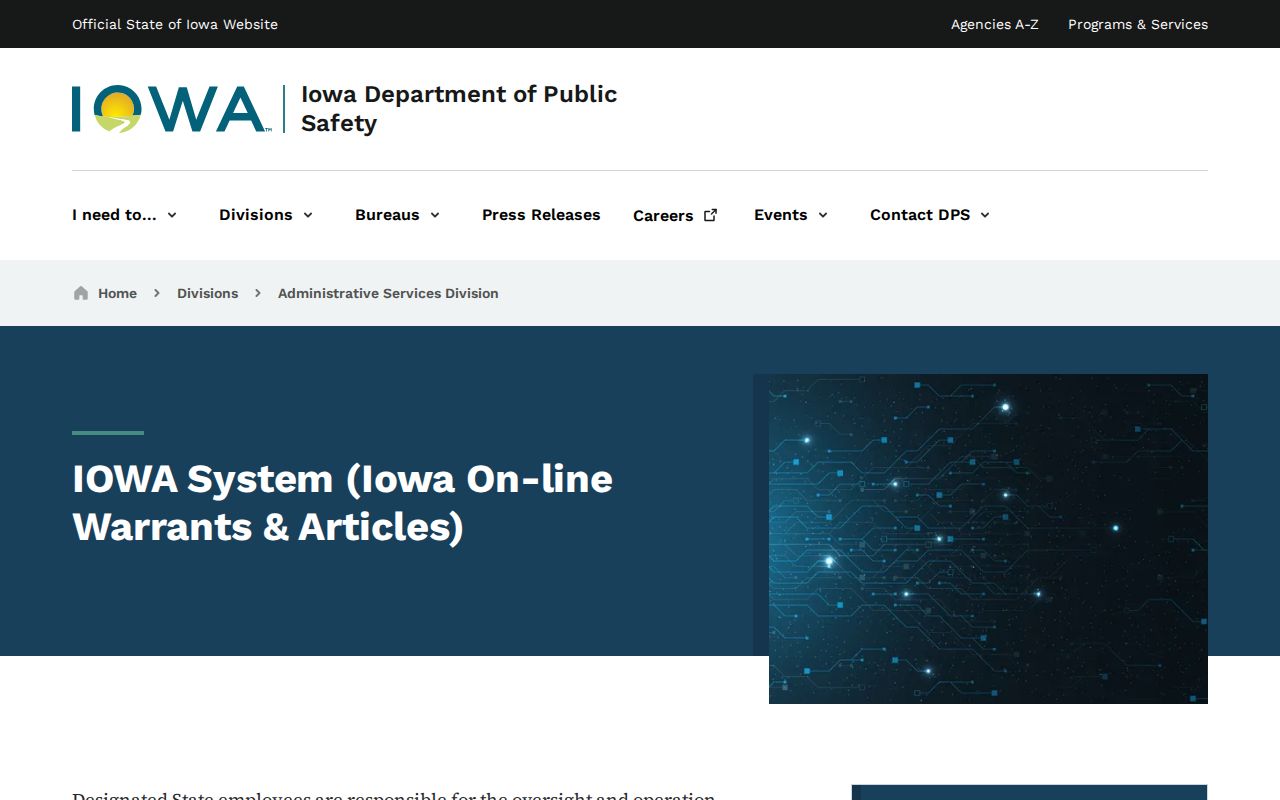Click "Official State of Iowa Website" text
The width and height of the screenshot is (1280, 800).
175,24
